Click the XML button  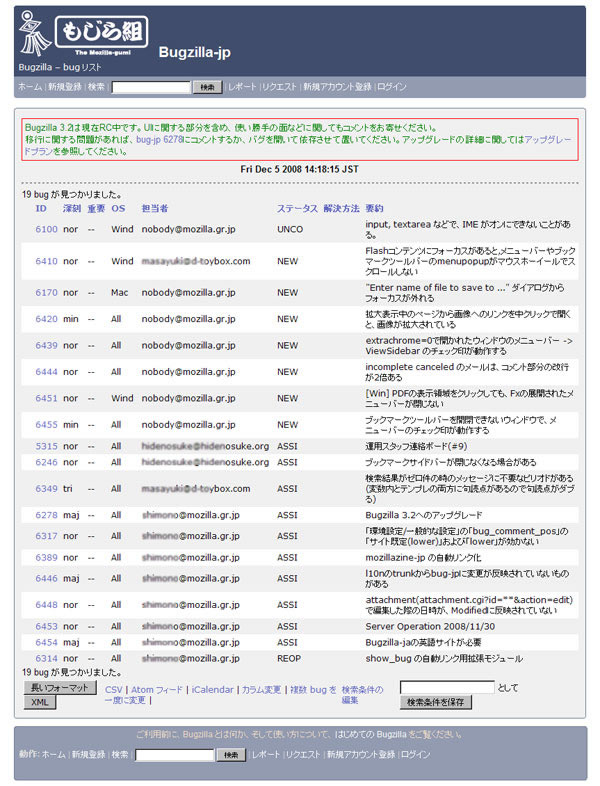point(40,702)
